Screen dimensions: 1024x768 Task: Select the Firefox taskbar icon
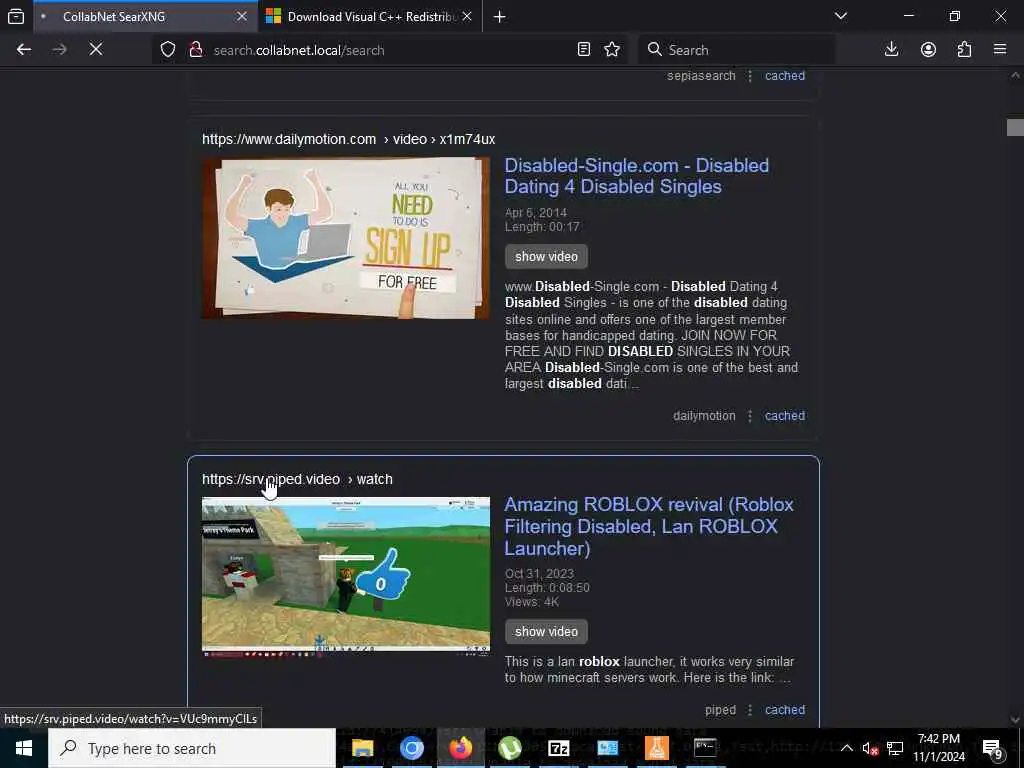pos(460,748)
